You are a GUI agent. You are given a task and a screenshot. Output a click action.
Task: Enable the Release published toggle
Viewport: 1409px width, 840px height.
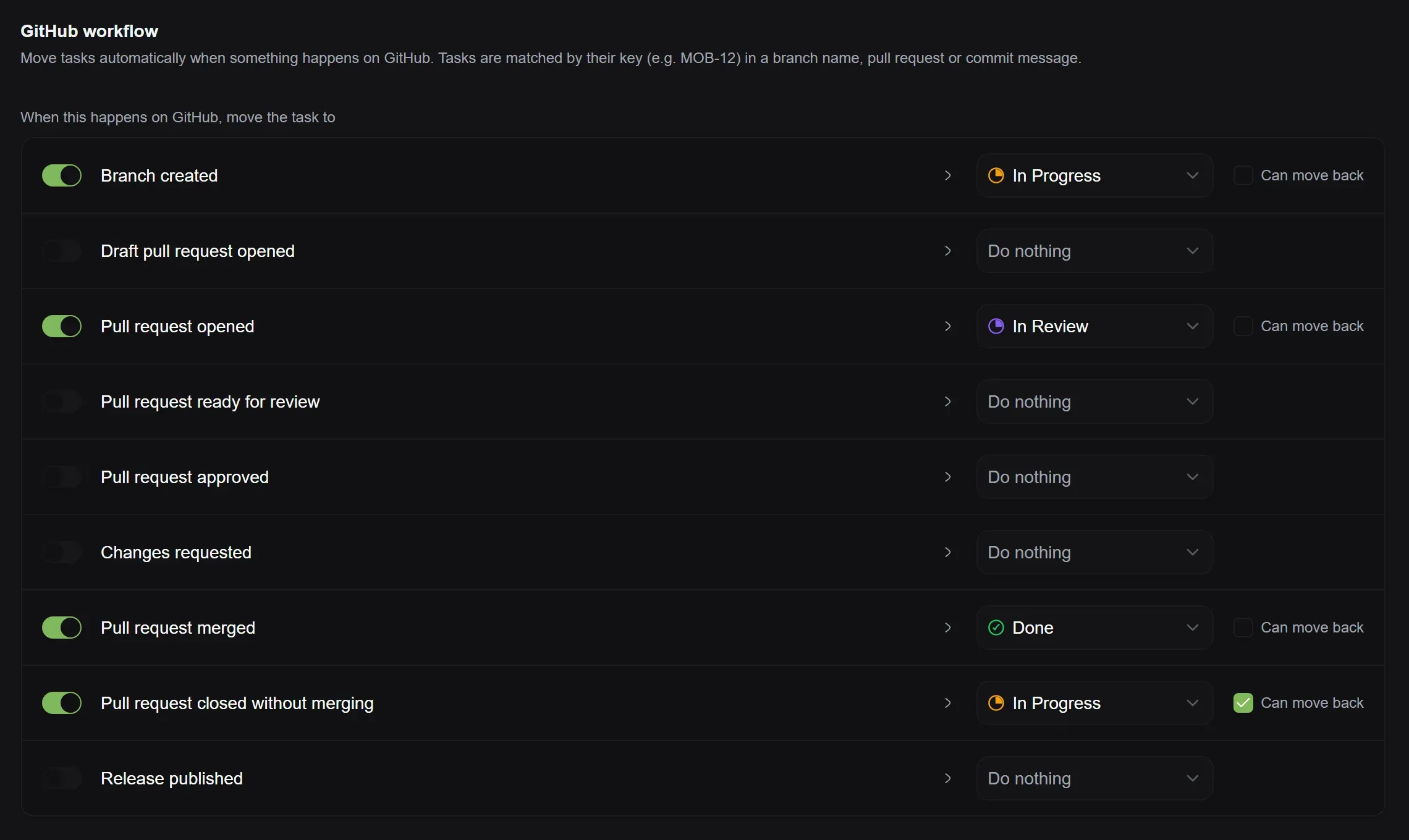pyautogui.click(x=62, y=778)
